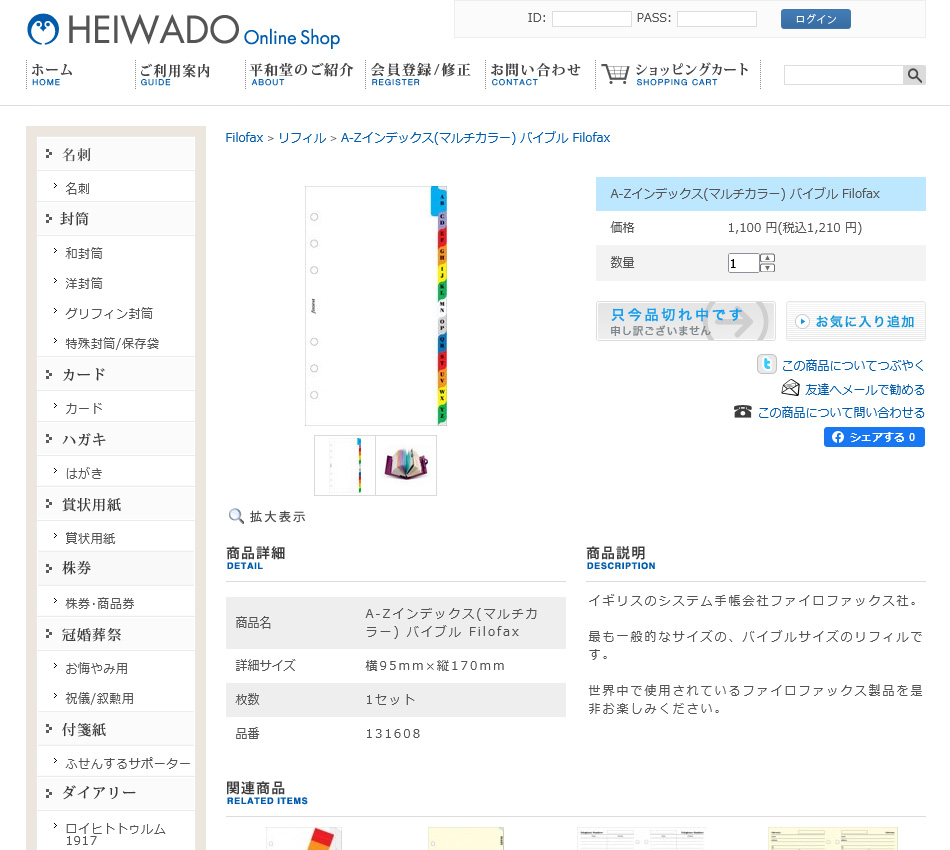The image size is (950, 850).
Task: Expand the 封筒 category header
Action: pos(116,219)
